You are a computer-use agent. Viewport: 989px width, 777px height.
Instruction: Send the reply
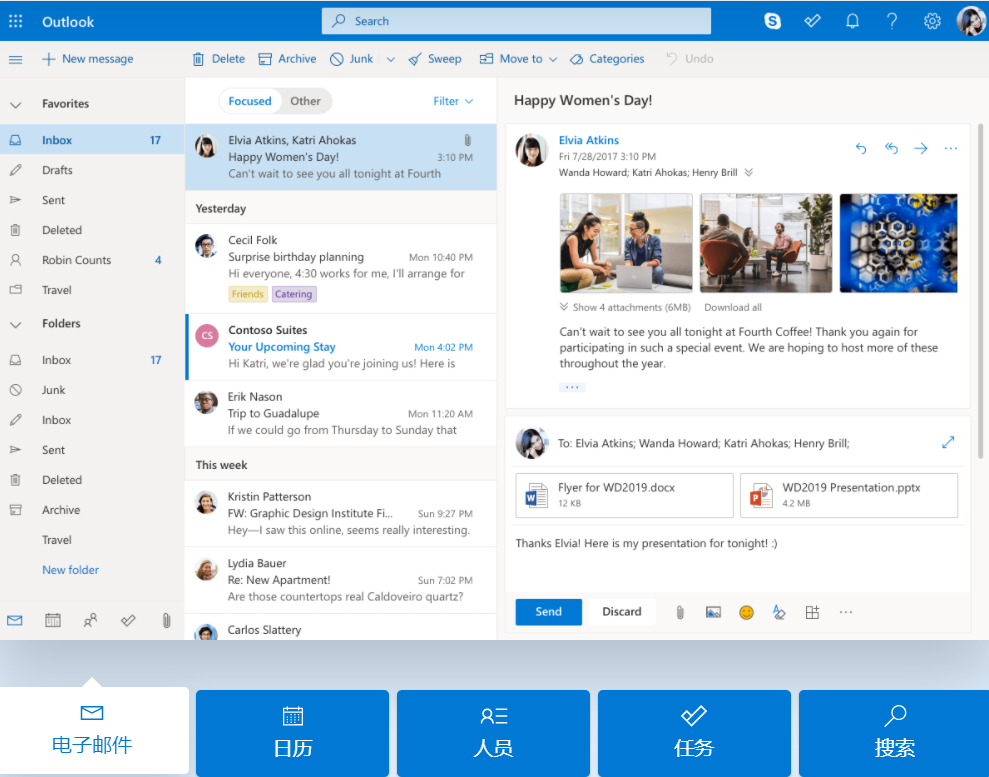point(549,612)
